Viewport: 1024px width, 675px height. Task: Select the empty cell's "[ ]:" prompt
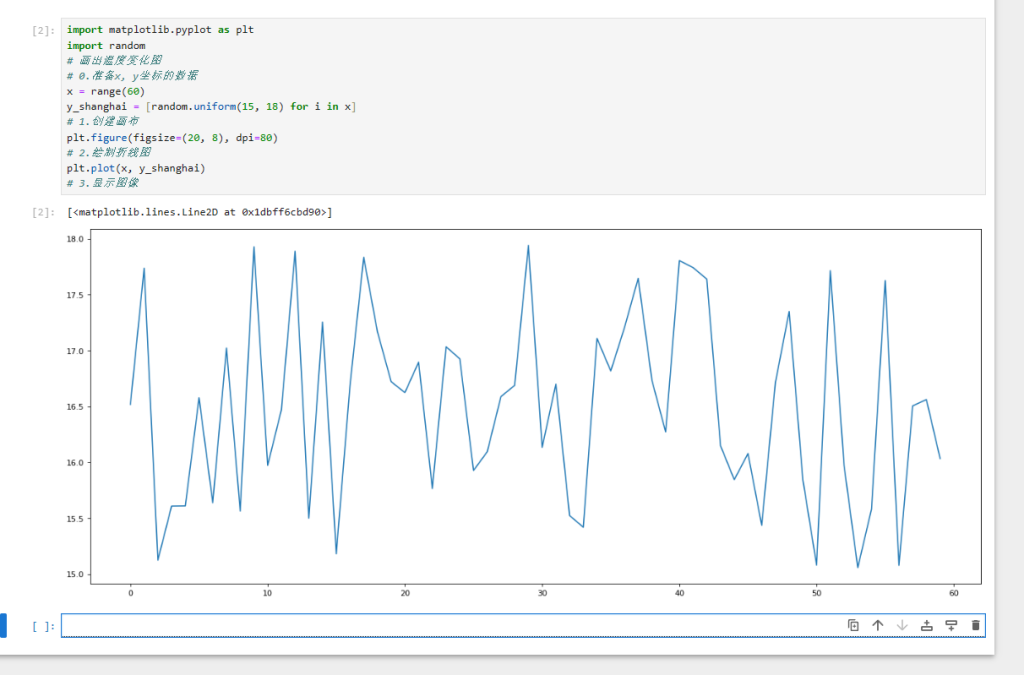click(x=43, y=626)
